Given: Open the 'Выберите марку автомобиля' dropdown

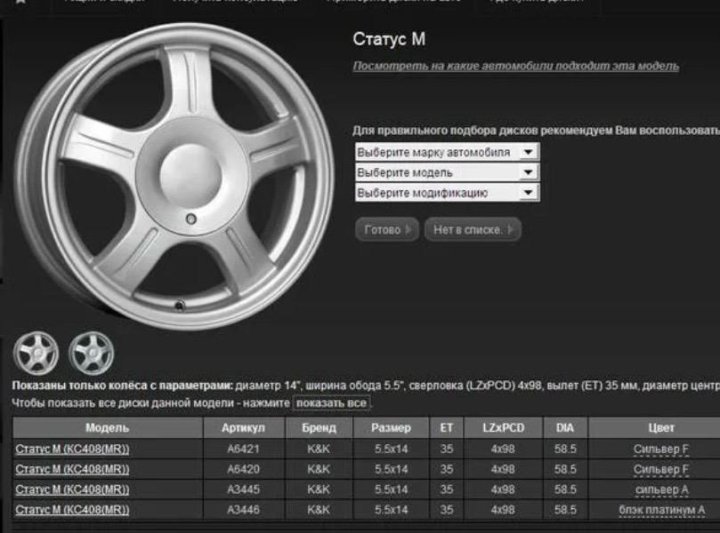Looking at the screenshot, I should pos(447,152).
